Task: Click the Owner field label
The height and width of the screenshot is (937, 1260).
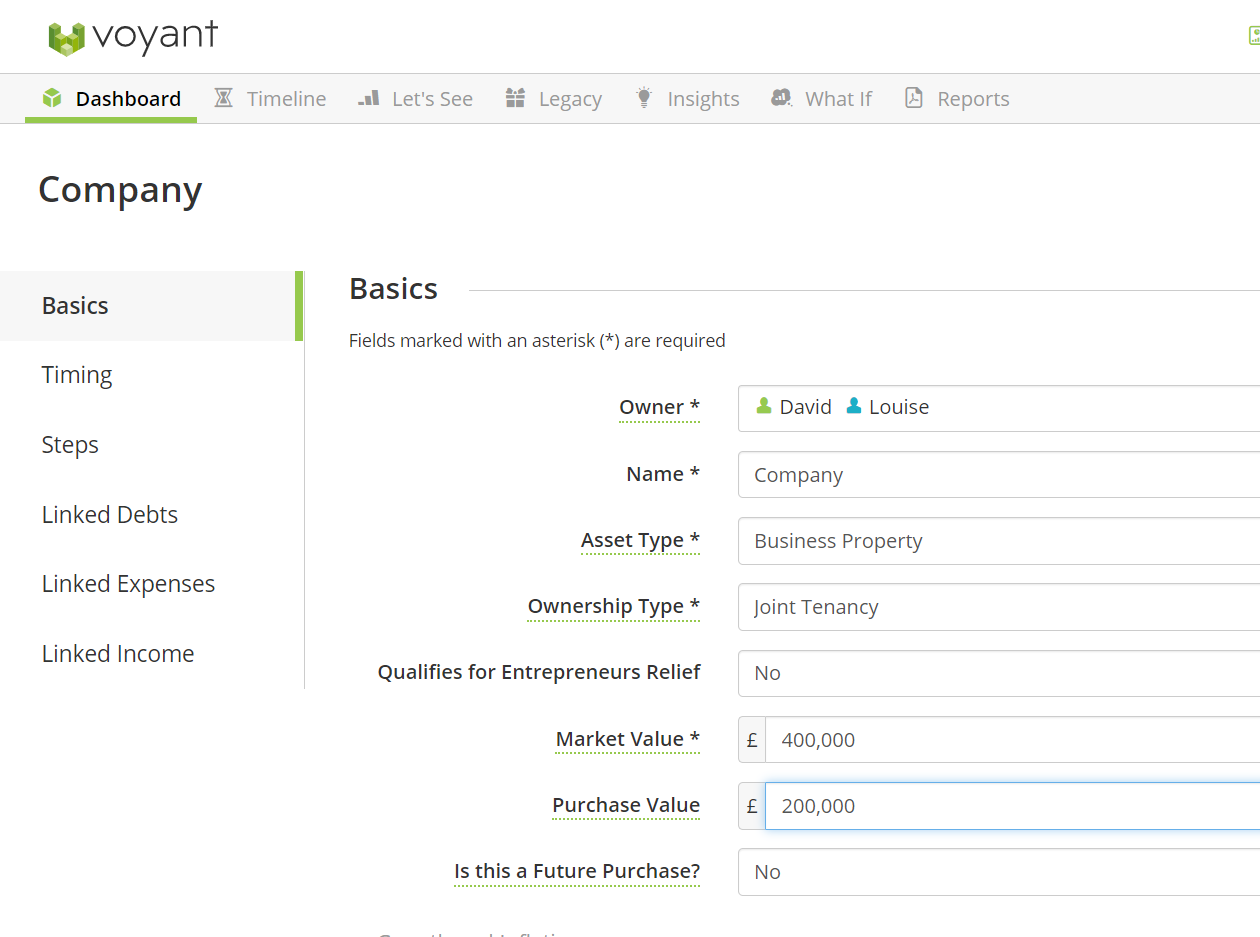Action: pos(659,407)
